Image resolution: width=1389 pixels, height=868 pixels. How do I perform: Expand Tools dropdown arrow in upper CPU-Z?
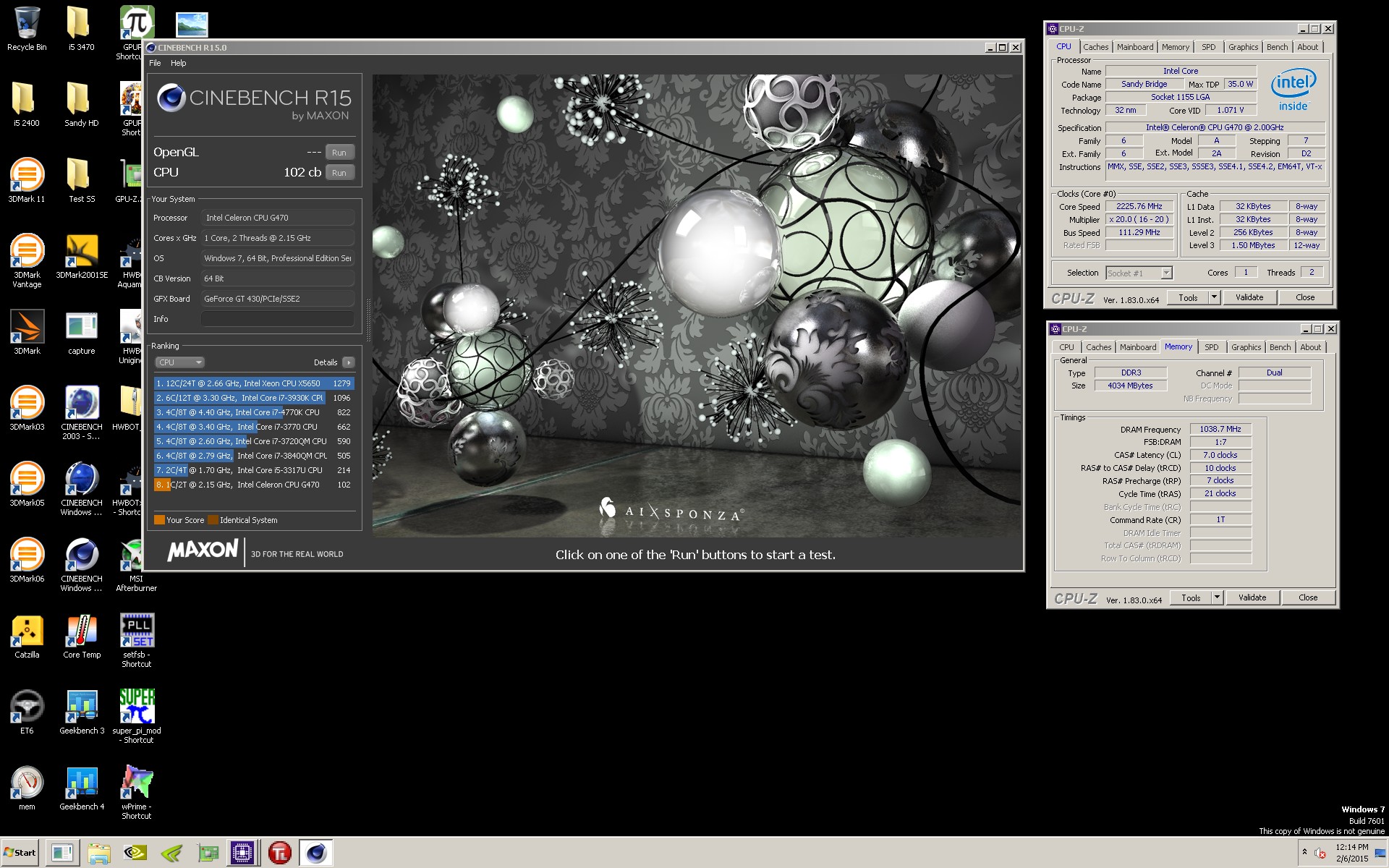click(1215, 297)
